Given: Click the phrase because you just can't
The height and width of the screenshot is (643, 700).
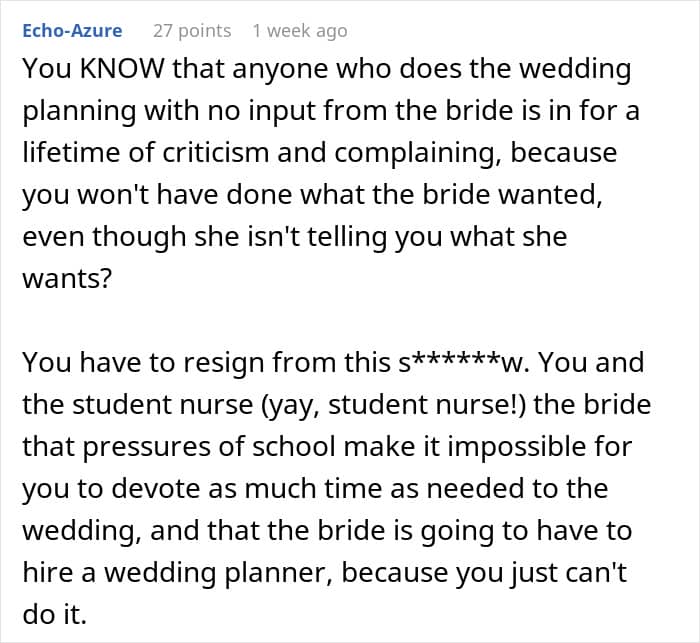Looking at the screenshot, I should pyautogui.click(x=484, y=573).
